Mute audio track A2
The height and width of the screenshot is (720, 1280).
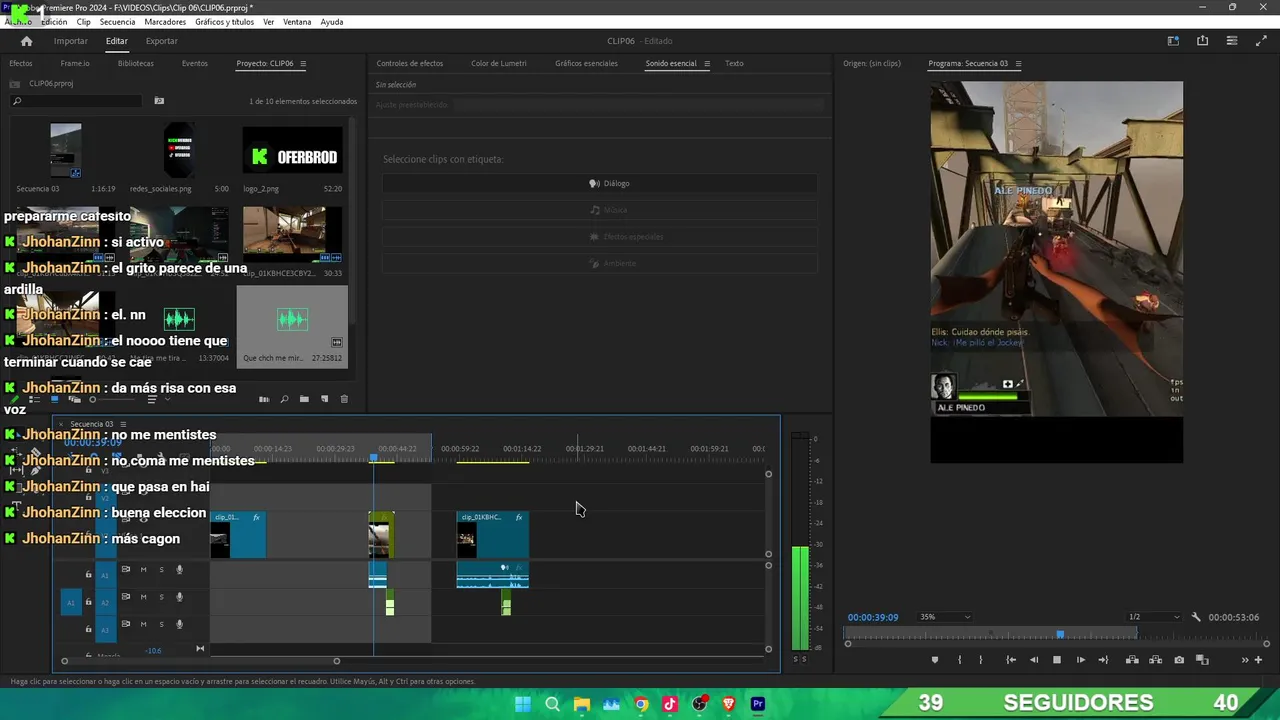point(143,597)
